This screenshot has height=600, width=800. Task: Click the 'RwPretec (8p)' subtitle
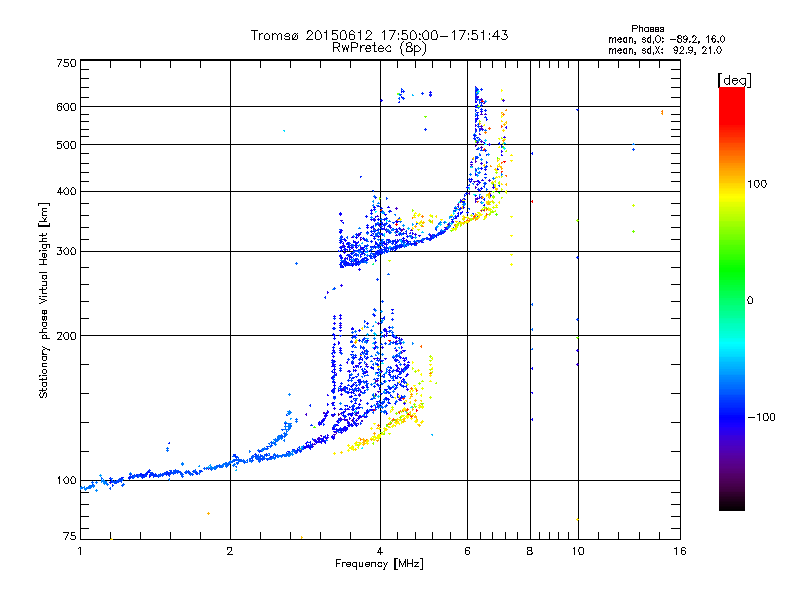click(x=379, y=48)
